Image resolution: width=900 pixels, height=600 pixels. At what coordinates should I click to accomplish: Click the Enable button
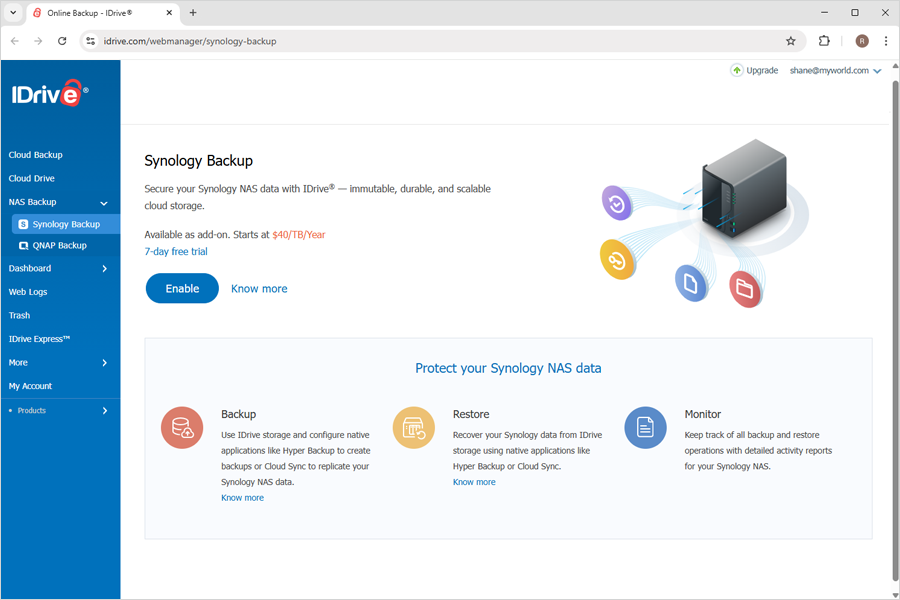(x=182, y=288)
